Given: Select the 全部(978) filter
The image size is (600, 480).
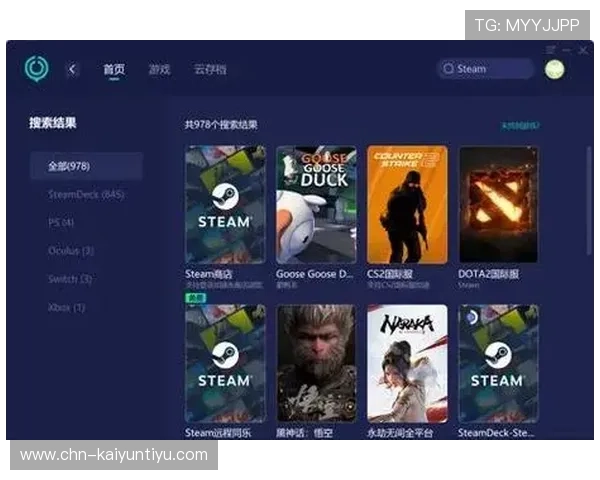Looking at the screenshot, I should [x=86, y=166].
